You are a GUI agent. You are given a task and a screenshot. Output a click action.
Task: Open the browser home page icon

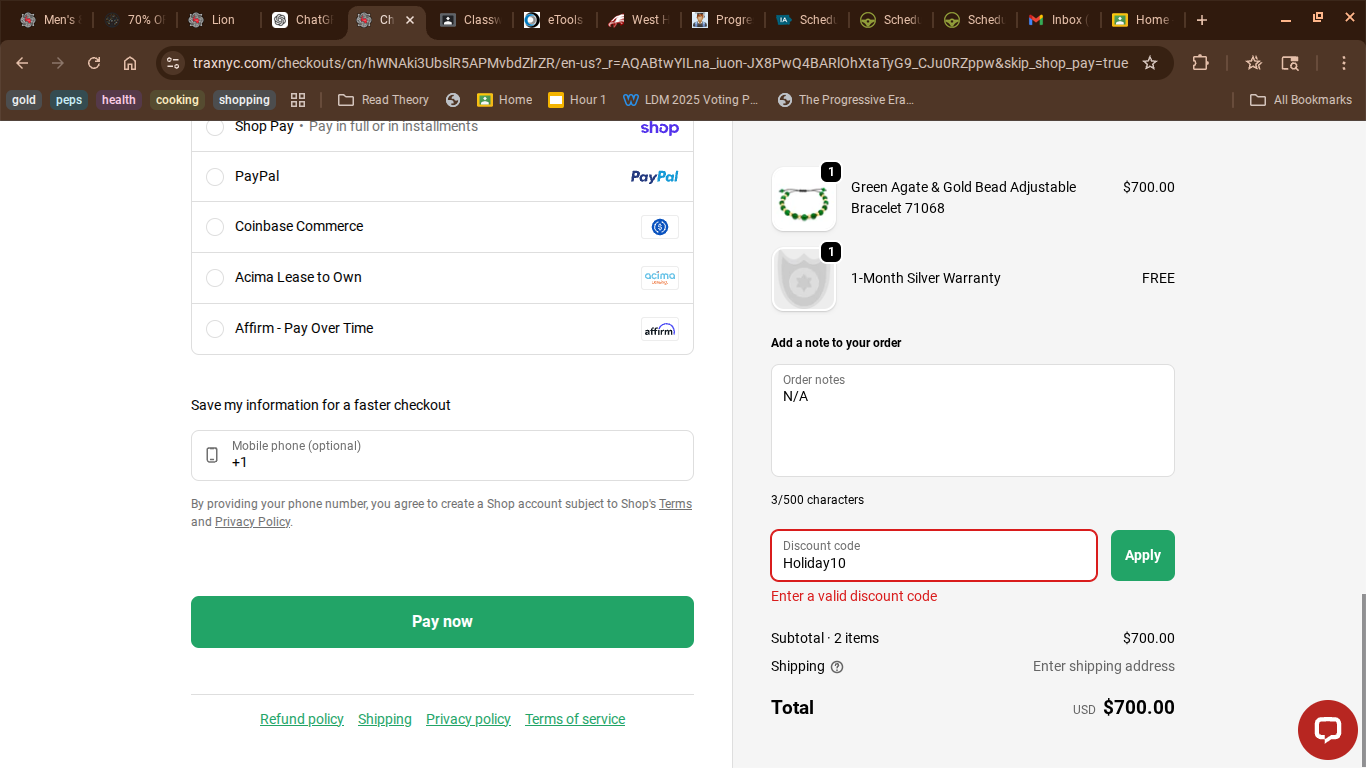pos(130,63)
